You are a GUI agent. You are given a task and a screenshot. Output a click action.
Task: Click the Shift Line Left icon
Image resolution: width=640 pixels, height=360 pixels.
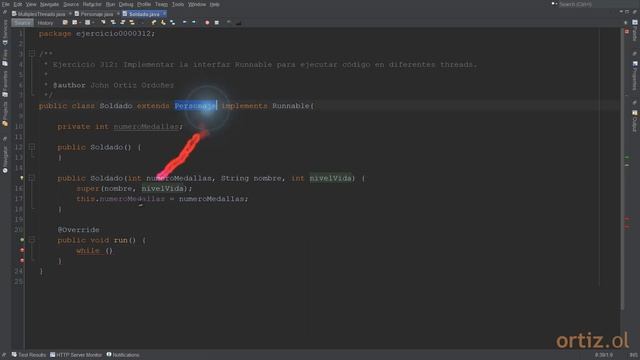point(184,22)
